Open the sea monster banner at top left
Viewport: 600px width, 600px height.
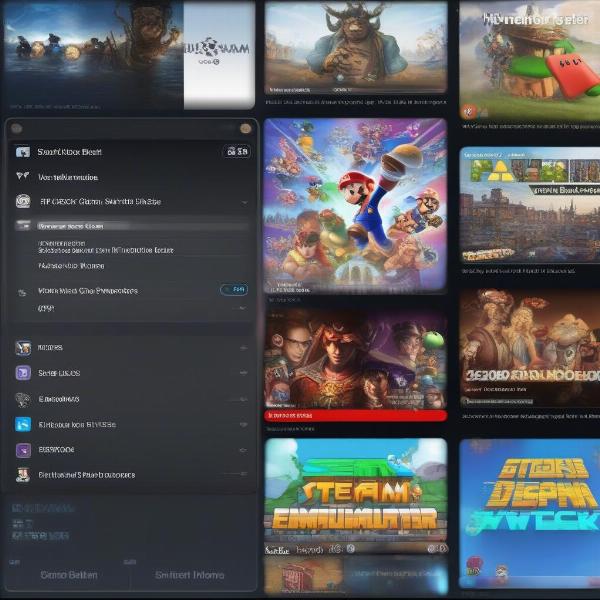tap(93, 55)
